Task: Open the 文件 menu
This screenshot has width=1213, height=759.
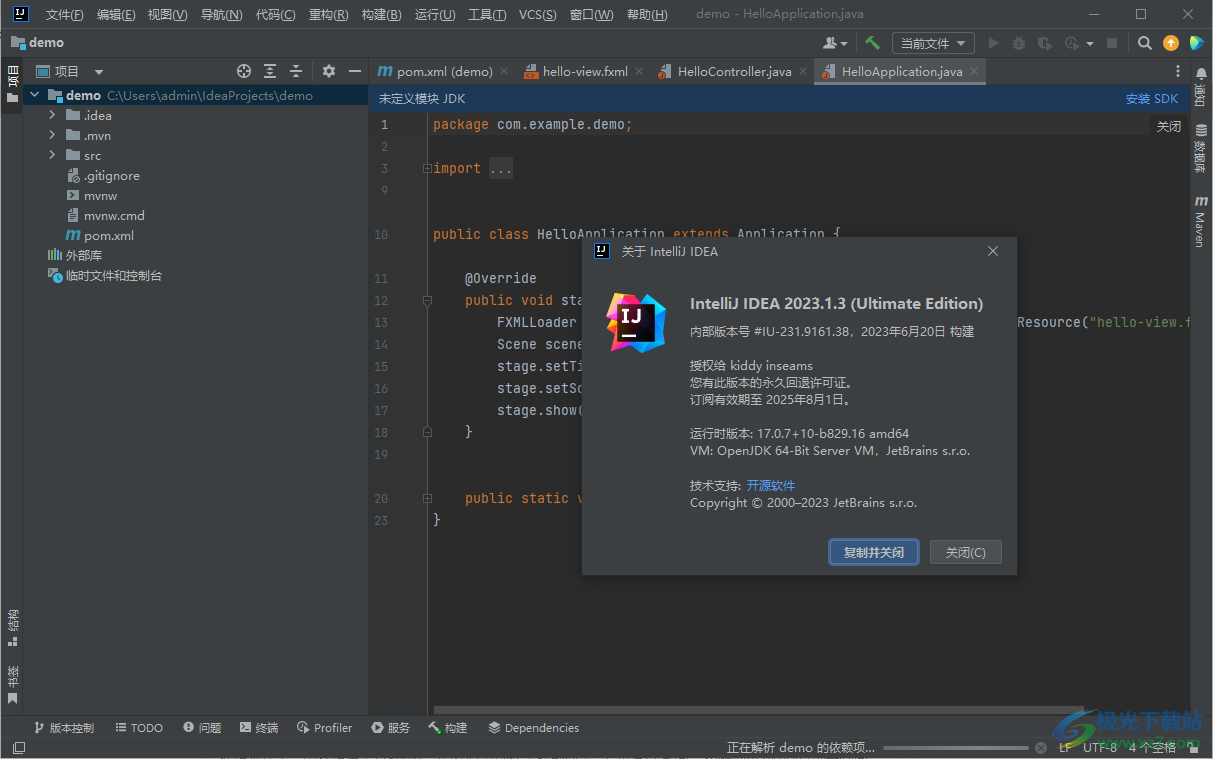Action: coord(63,14)
